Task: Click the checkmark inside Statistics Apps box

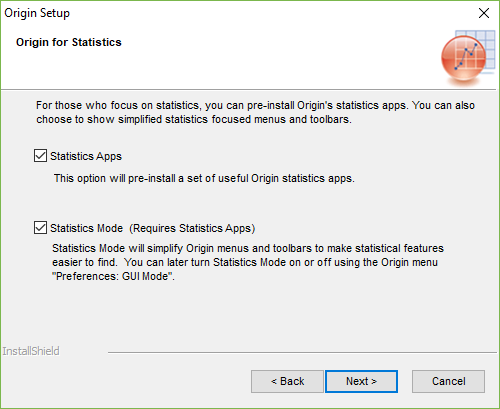Action: point(40,156)
